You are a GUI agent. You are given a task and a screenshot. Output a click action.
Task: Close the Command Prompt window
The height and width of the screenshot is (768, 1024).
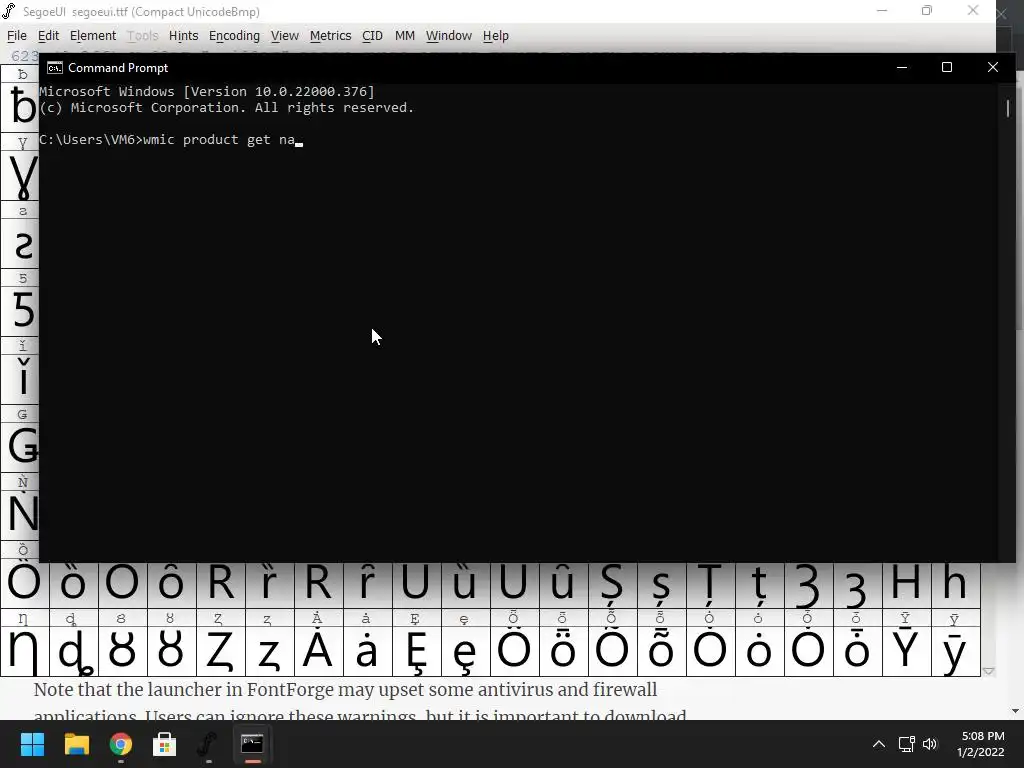pyautogui.click(x=993, y=67)
